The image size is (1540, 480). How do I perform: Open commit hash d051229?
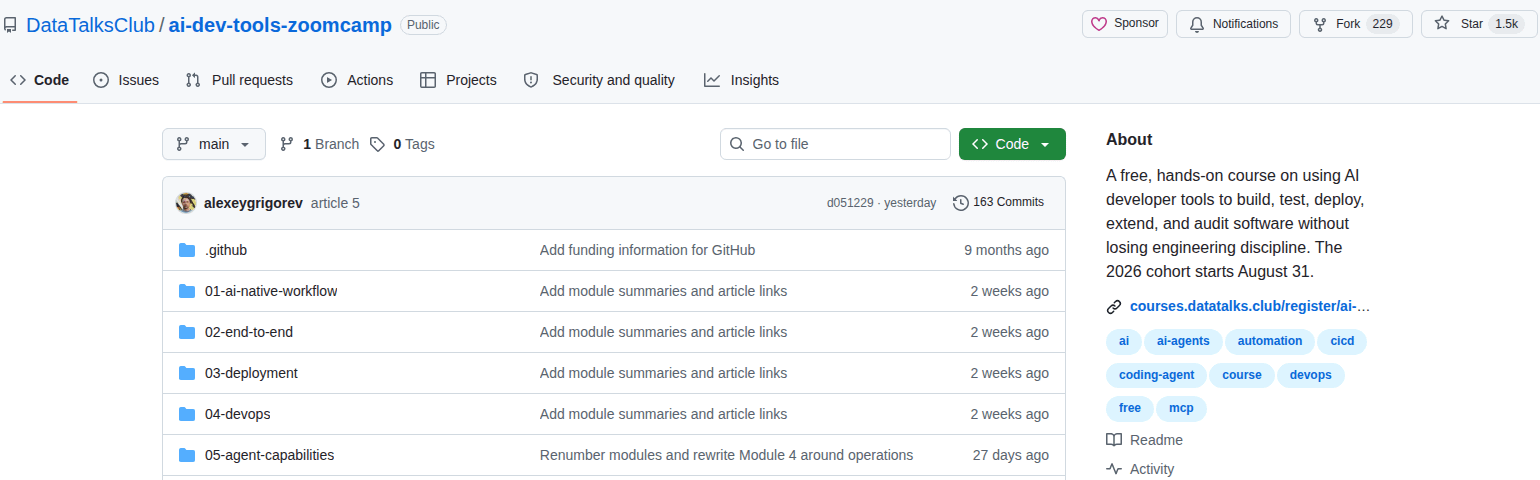848,203
